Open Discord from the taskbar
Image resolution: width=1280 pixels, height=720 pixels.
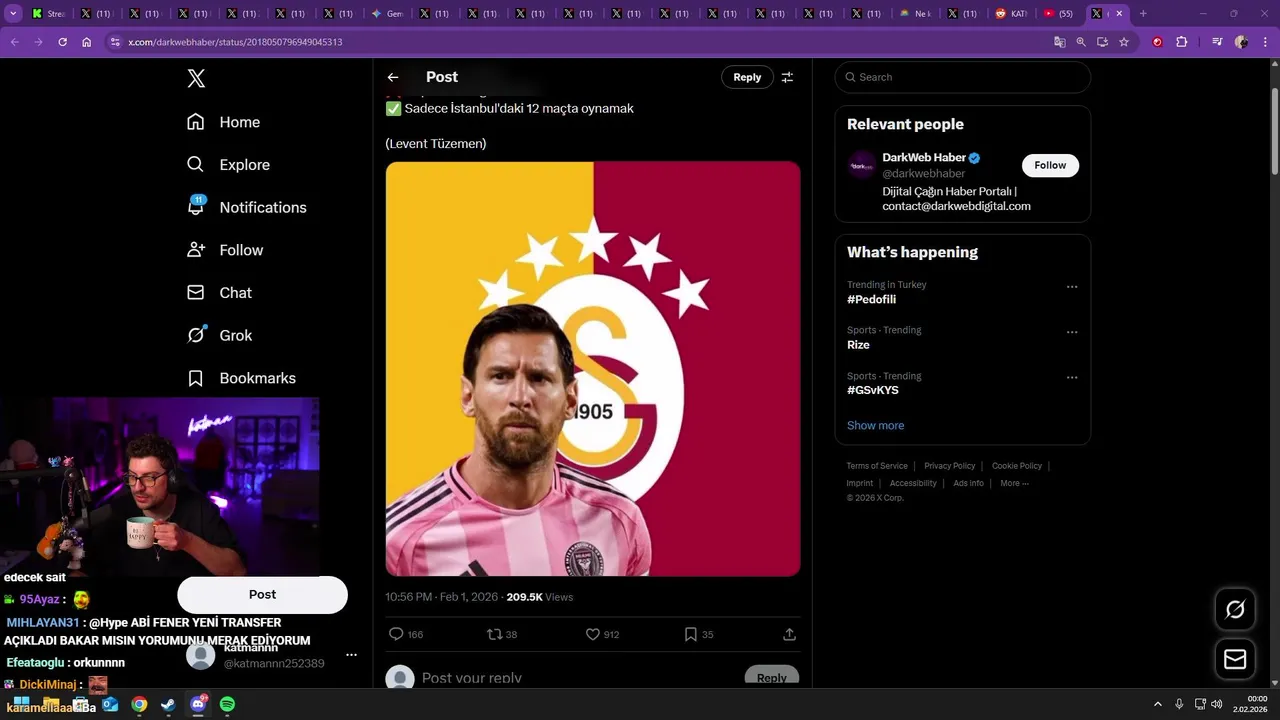198,704
